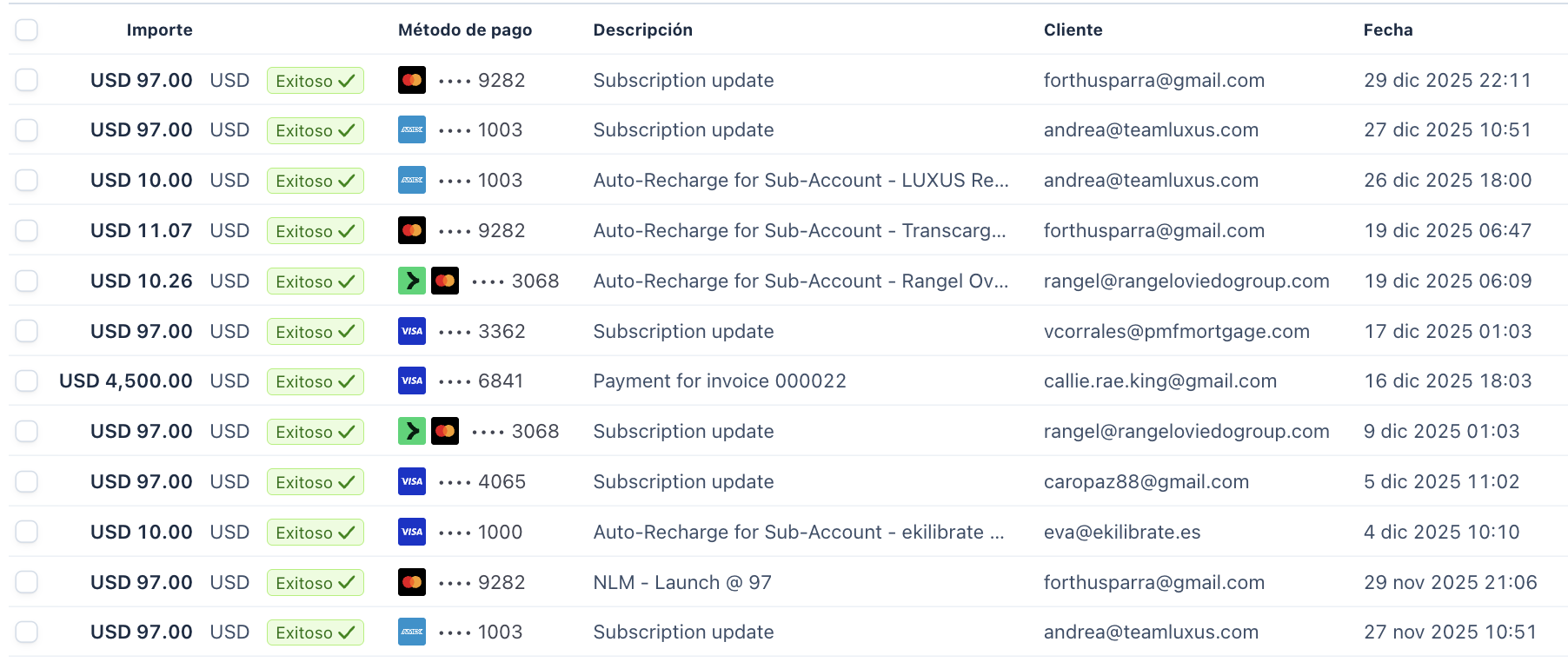Click 'Auto-Recharge for Sub-Account - ekilibrate ...' text
Viewport: 1568px width, 662px height.
799,532
